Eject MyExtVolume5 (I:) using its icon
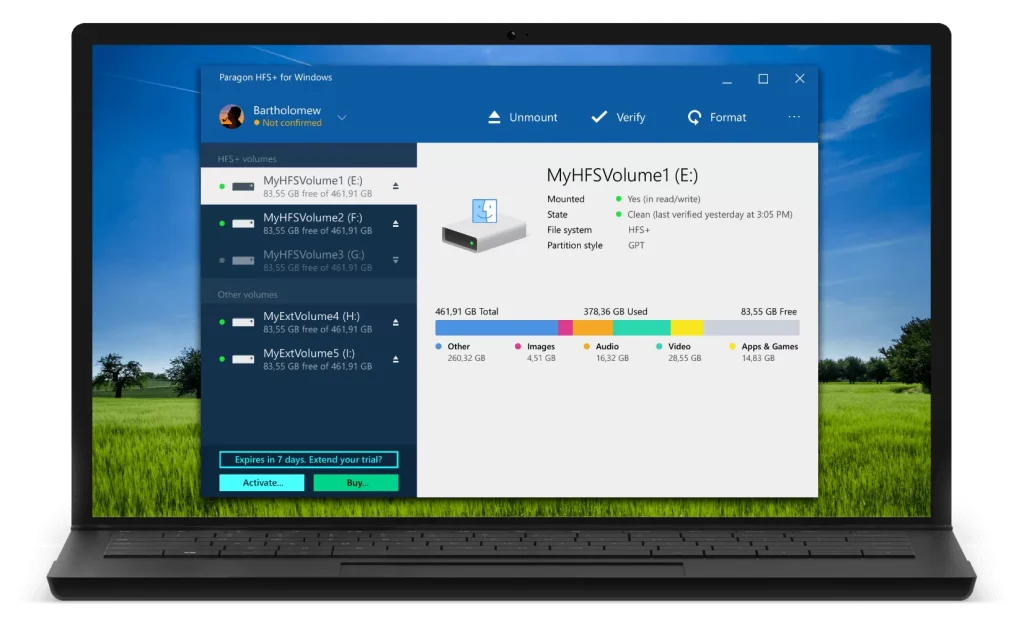This screenshot has height=640, width=1024. (x=396, y=359)
